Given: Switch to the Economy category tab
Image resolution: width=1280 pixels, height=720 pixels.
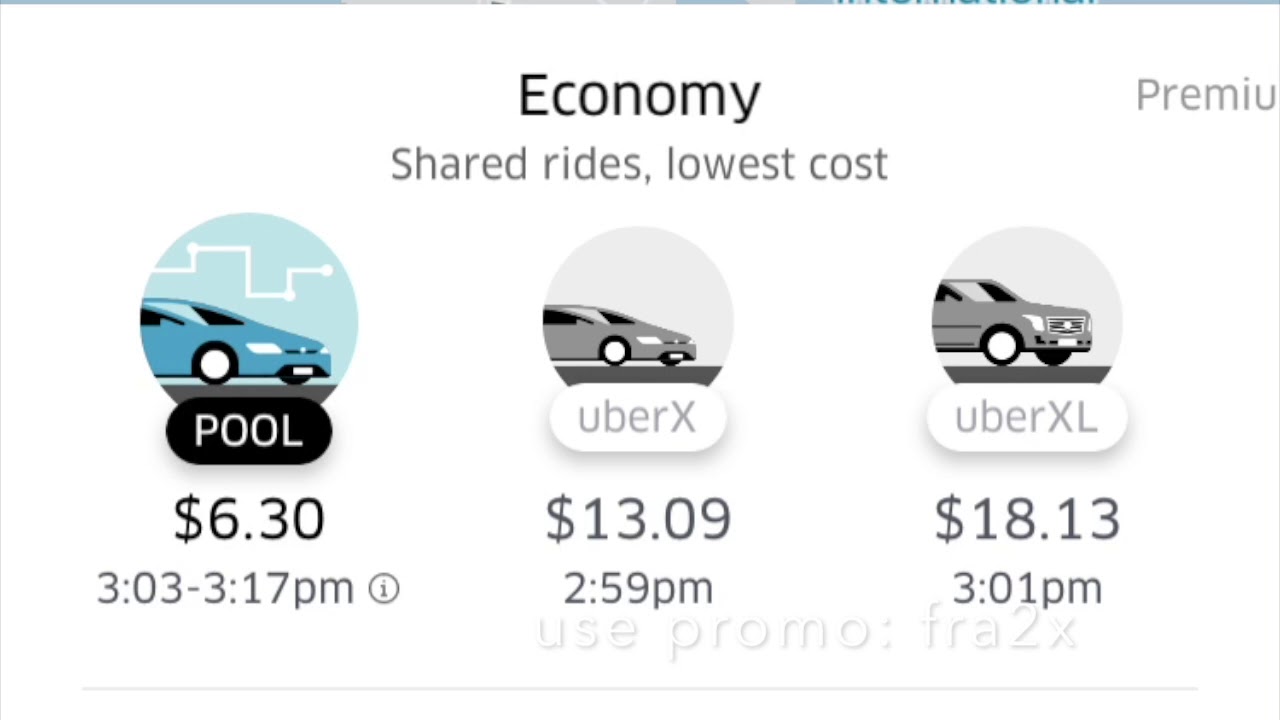Looking at the screenshot, I should click(639, 97).
